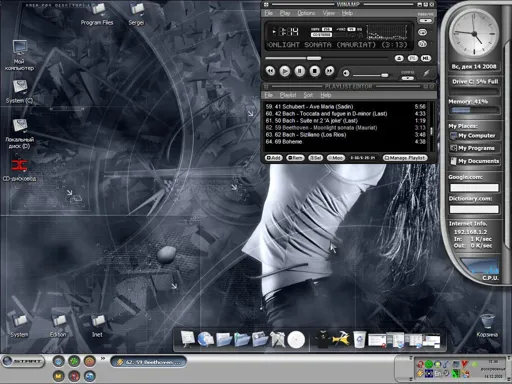
Task: Click the recycle bin icon in the dock
Action: click(x=359, y=339)
